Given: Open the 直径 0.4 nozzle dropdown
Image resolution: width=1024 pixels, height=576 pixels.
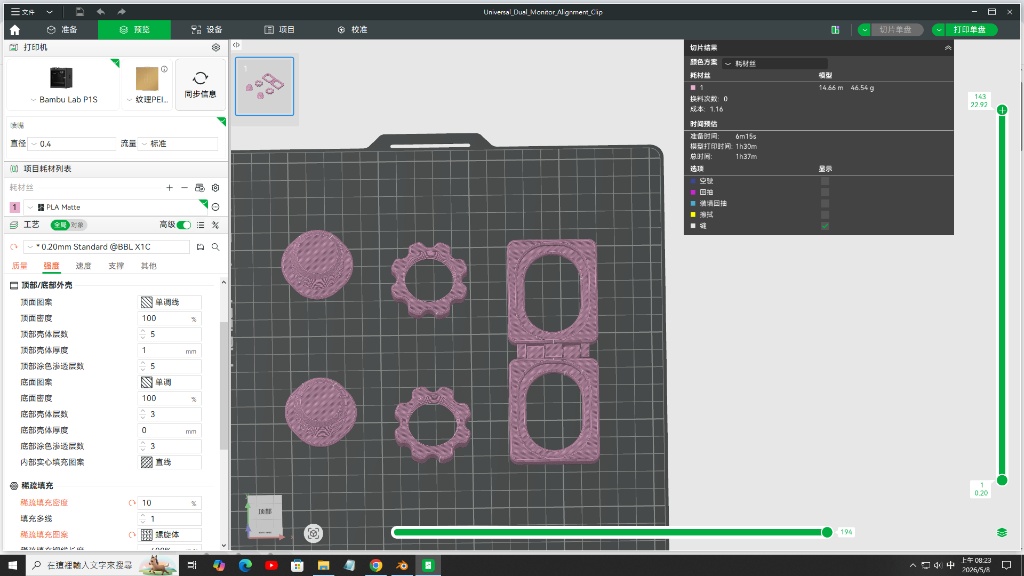Looking at the screenshot, I should (x=72, y=144).
